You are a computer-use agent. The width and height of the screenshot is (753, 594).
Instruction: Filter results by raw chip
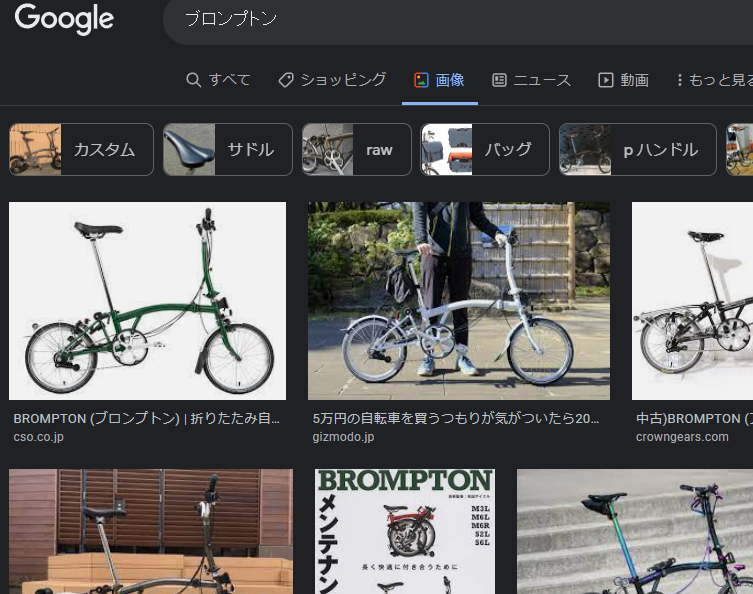(357, 149)
